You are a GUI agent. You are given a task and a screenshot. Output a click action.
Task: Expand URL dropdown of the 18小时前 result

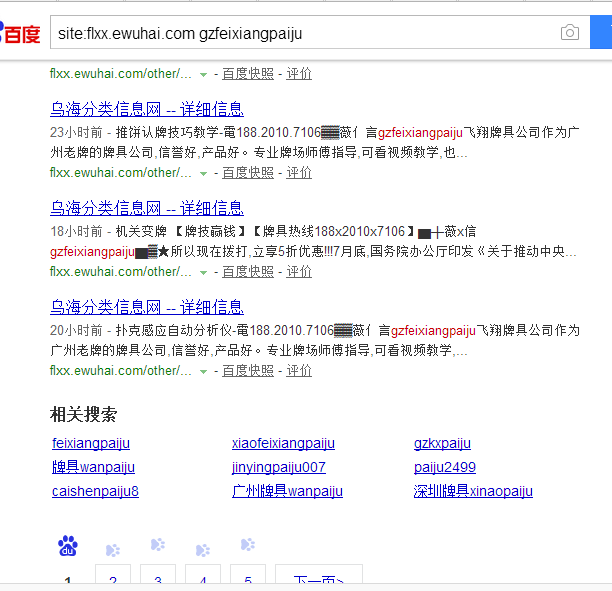pos(203,273)
